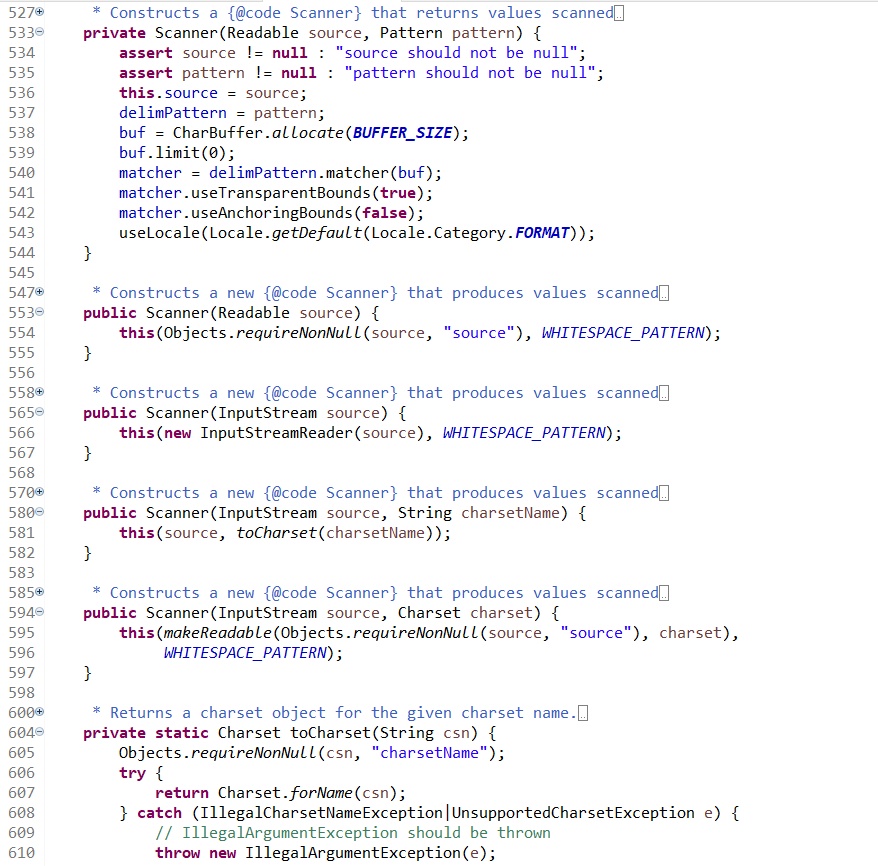Click useAnchoringBounds on line 542
Screen dimensions: 878x866
point(272,213)
